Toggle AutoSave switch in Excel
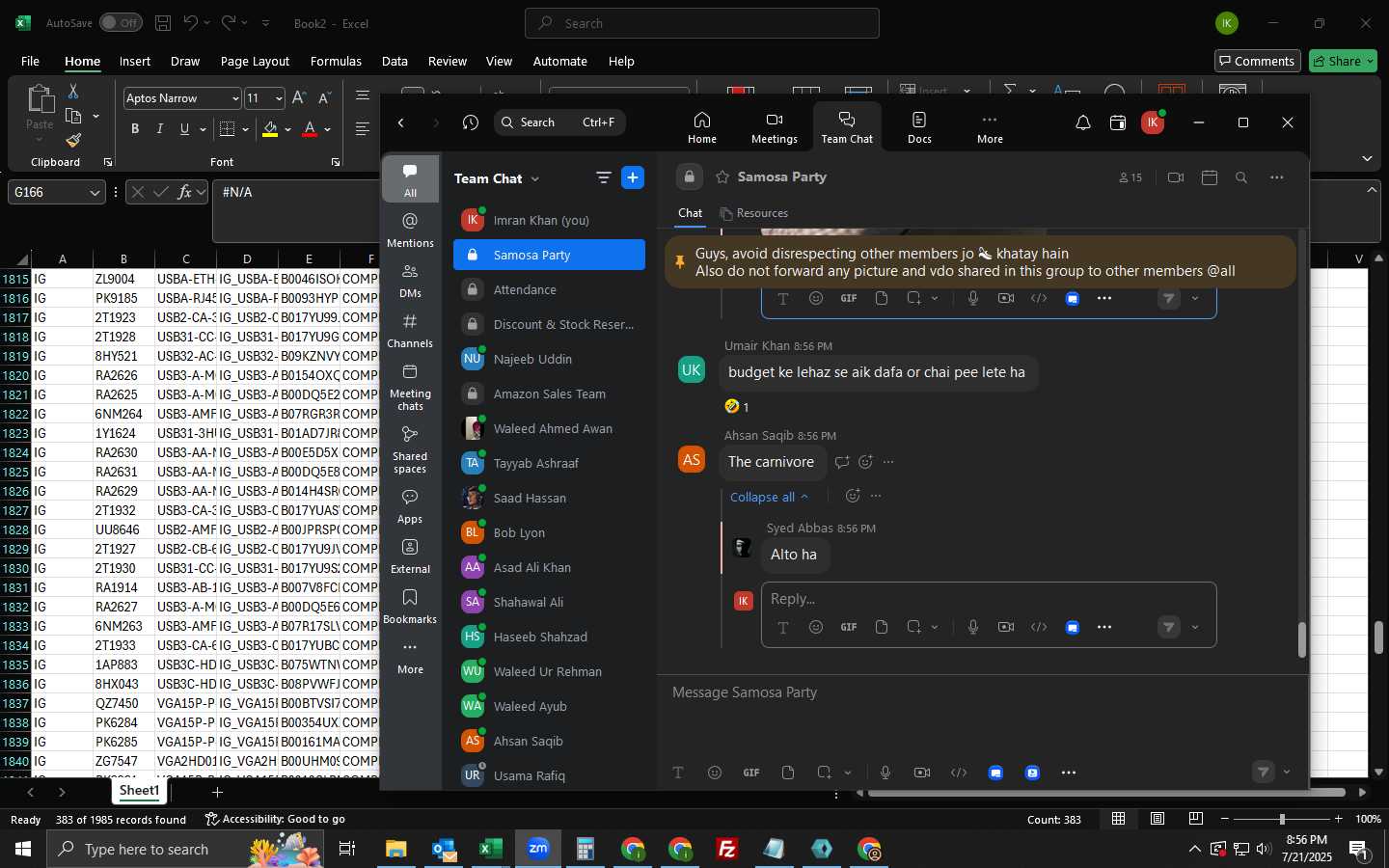 [121, 23]
